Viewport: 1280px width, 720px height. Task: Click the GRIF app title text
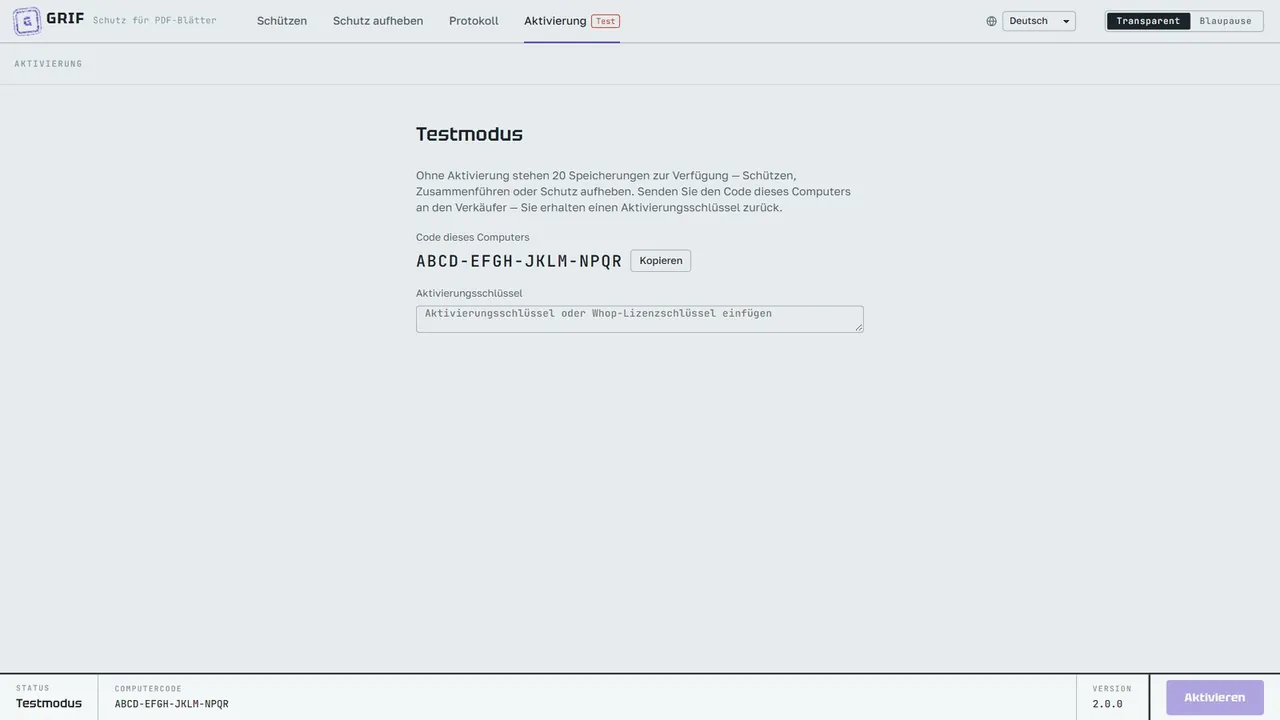click(x=65, y=18)
